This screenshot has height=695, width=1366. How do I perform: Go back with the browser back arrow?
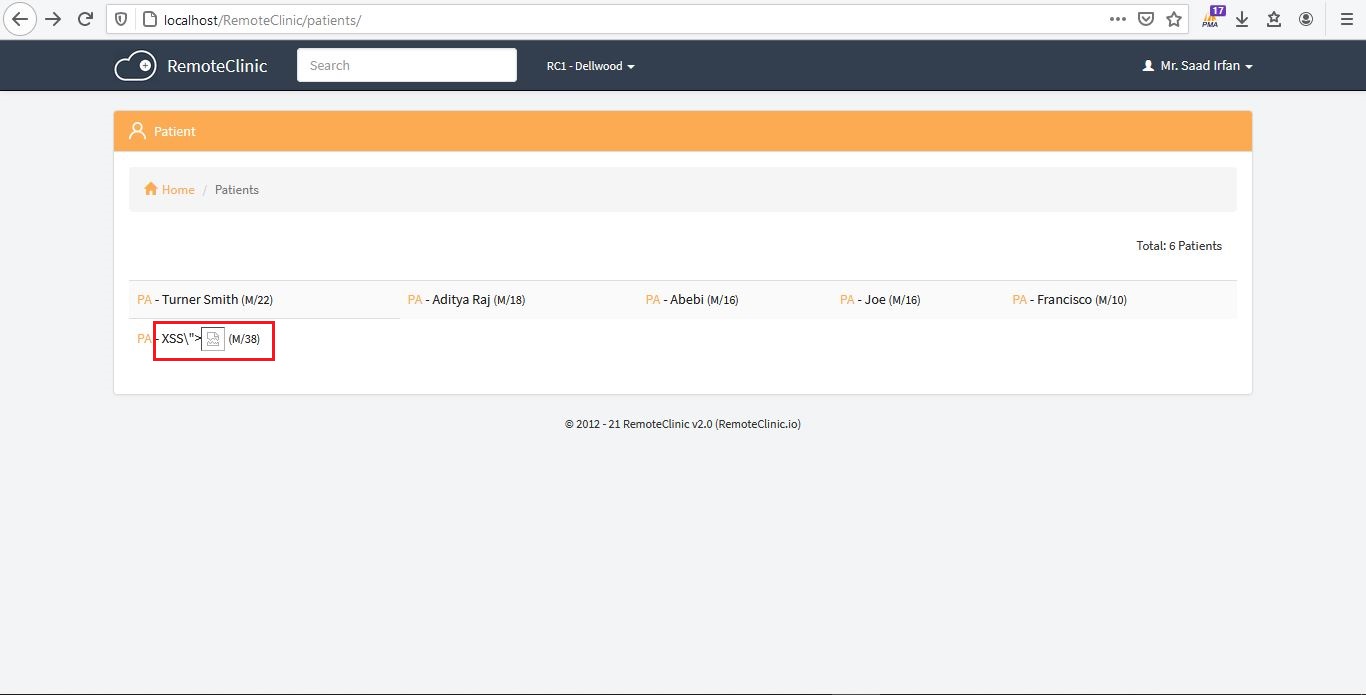click(19, 19)
